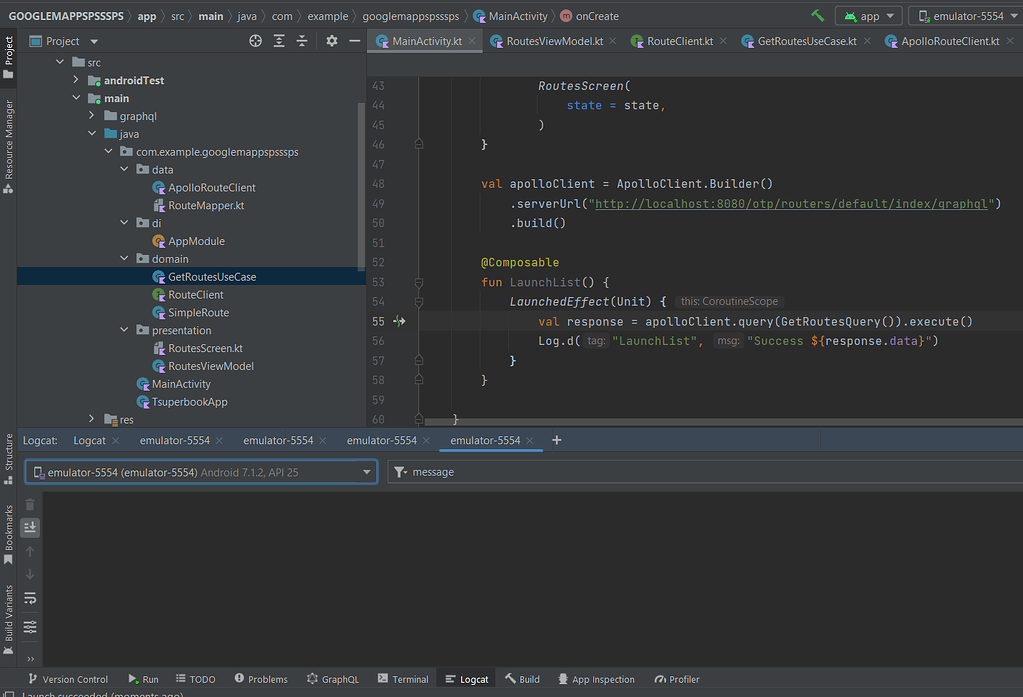Click Expand All in Project panel
Screen dimensions: 1023x697
(279, 41)
